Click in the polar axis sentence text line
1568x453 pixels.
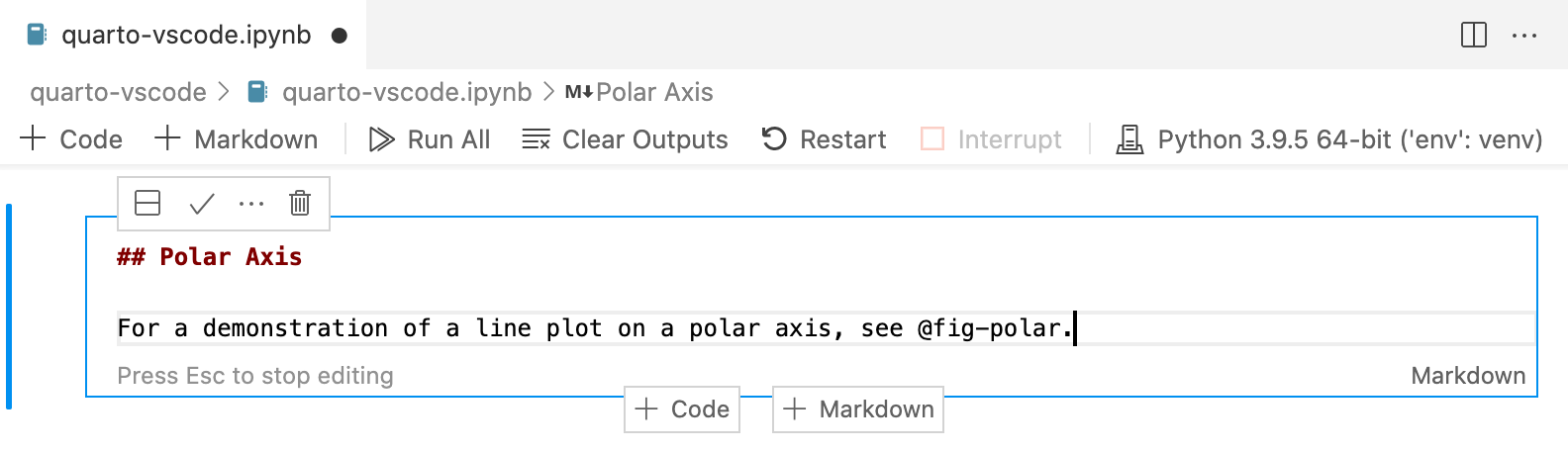coord(594,328)
